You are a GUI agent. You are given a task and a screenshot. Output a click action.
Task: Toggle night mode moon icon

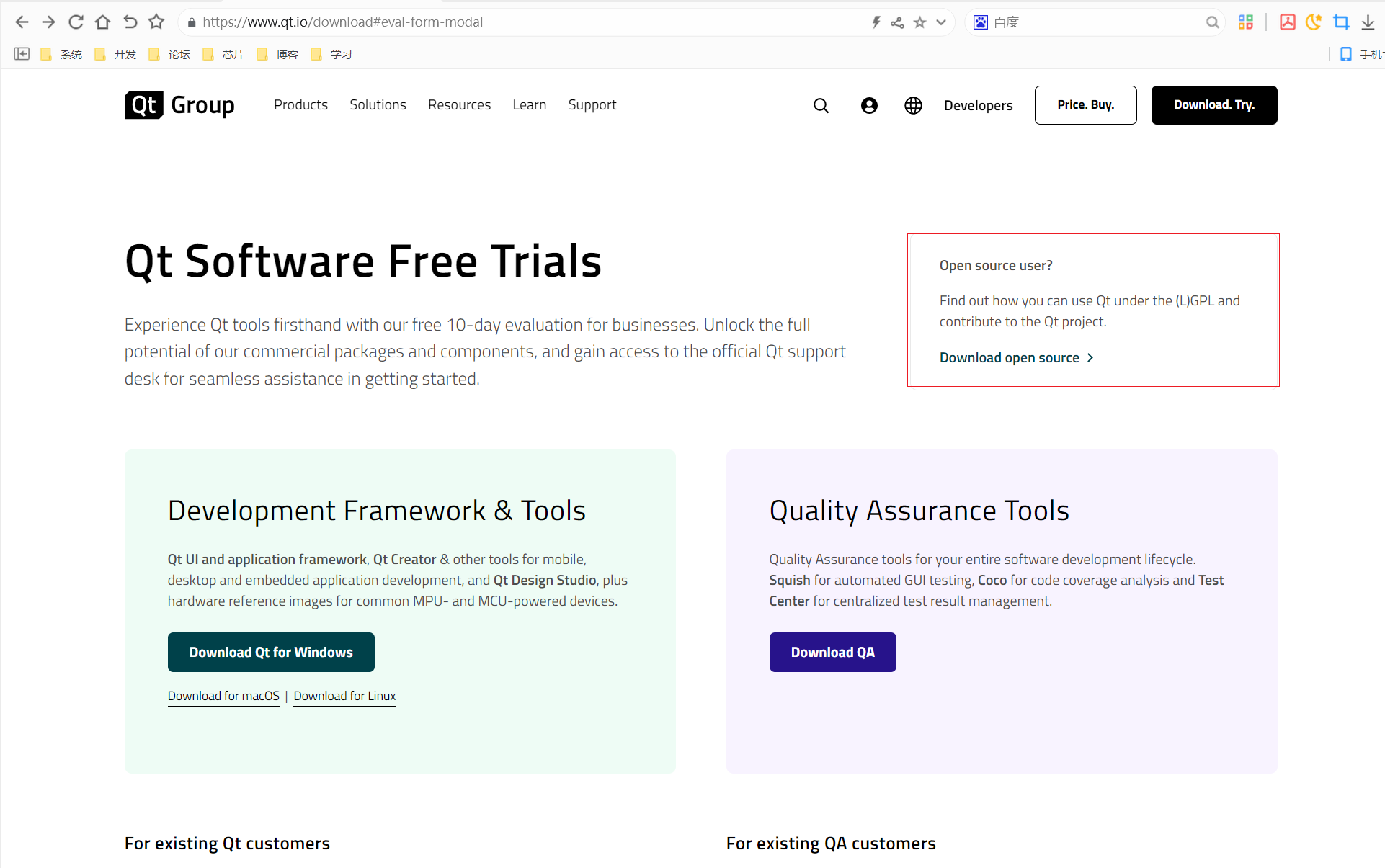(x=1314, y=22)
